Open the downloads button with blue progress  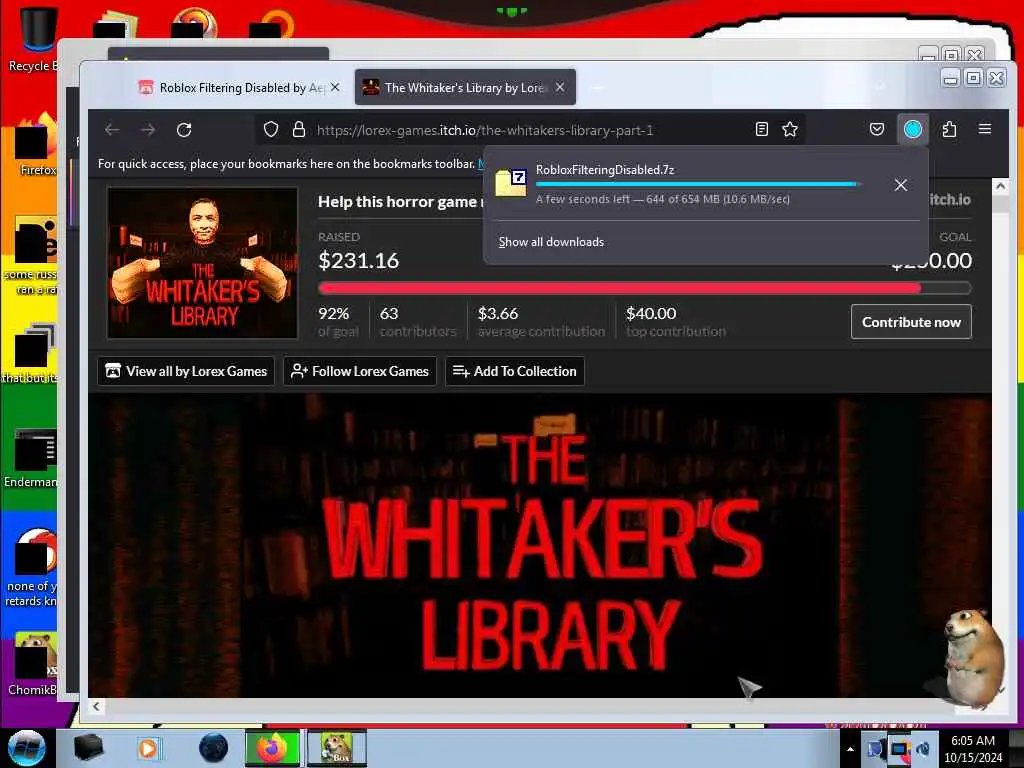click(912, 129)
